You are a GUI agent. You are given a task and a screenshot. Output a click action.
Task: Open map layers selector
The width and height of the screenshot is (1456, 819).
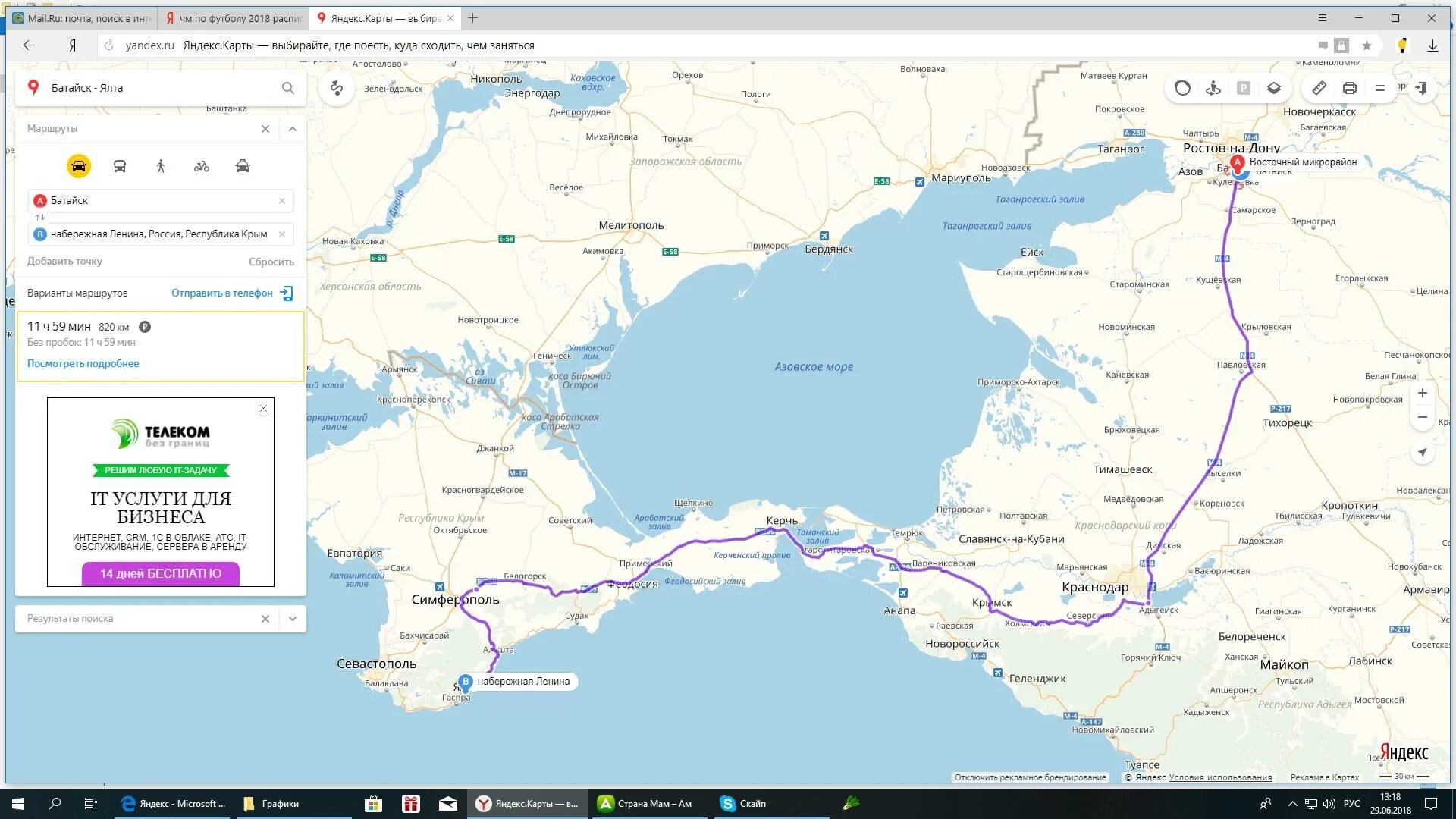point(1274,88)
